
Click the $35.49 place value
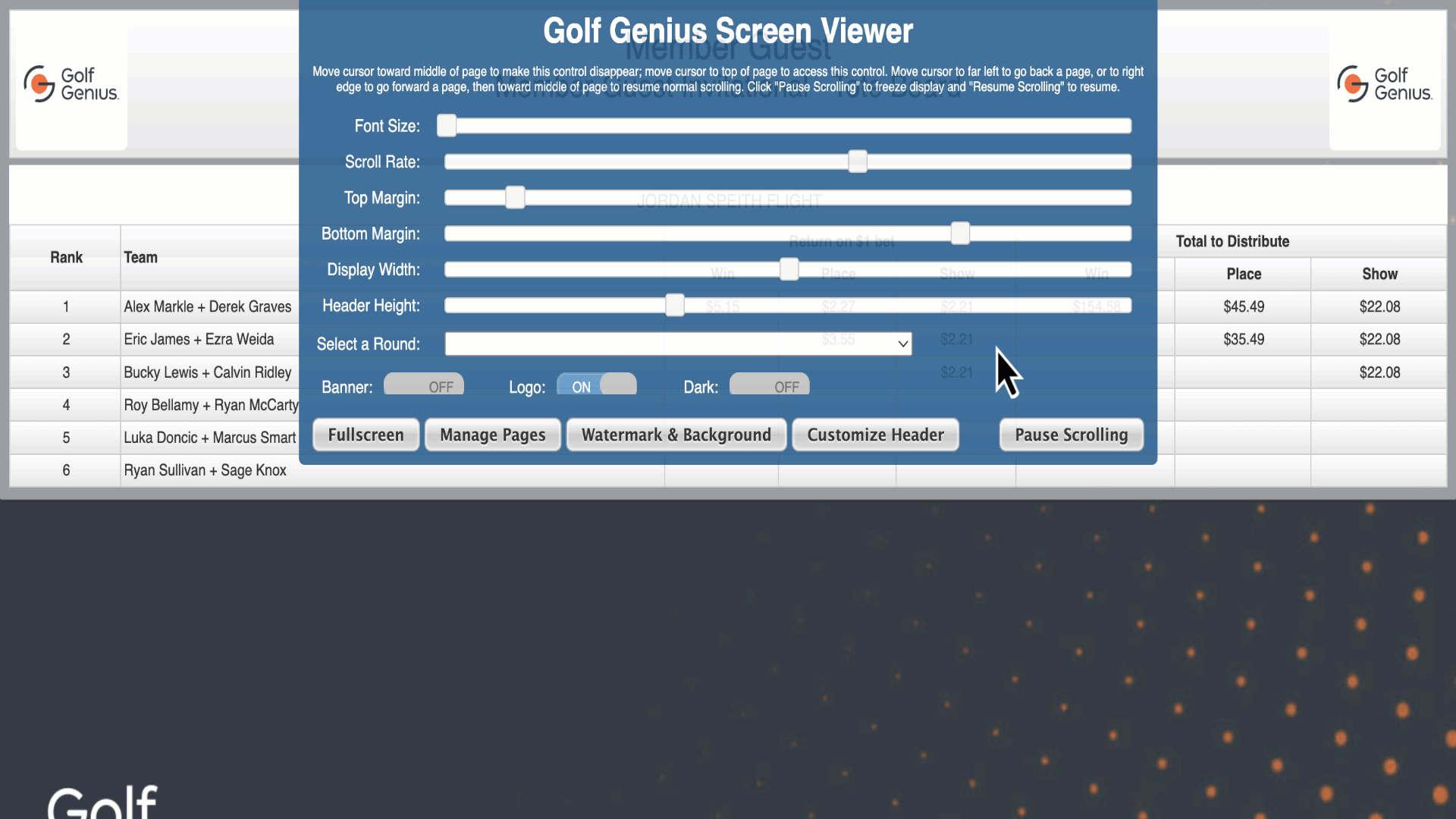[x=1244, y=339]
